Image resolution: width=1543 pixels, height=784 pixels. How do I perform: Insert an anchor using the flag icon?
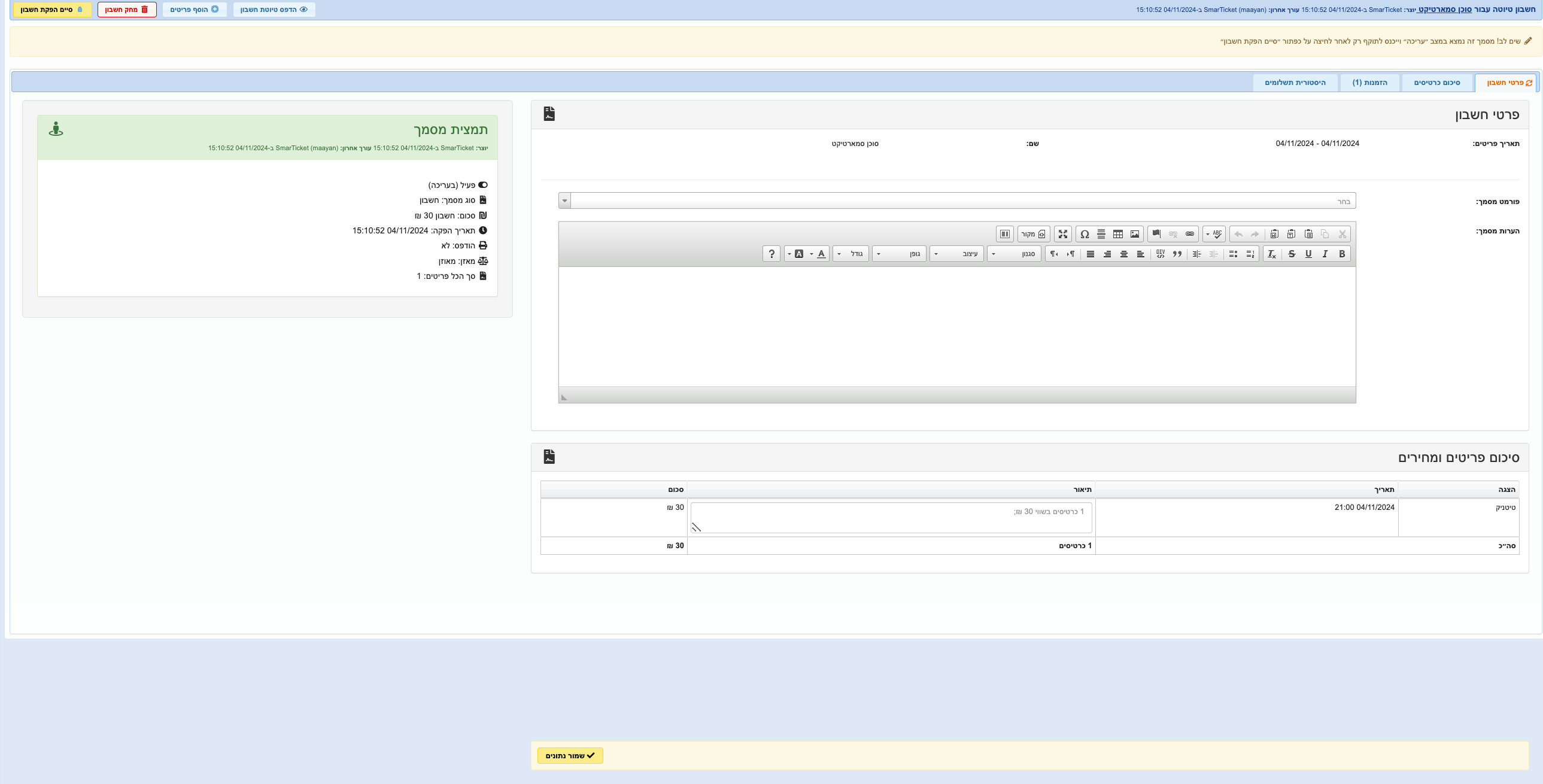click(1156, 234)
